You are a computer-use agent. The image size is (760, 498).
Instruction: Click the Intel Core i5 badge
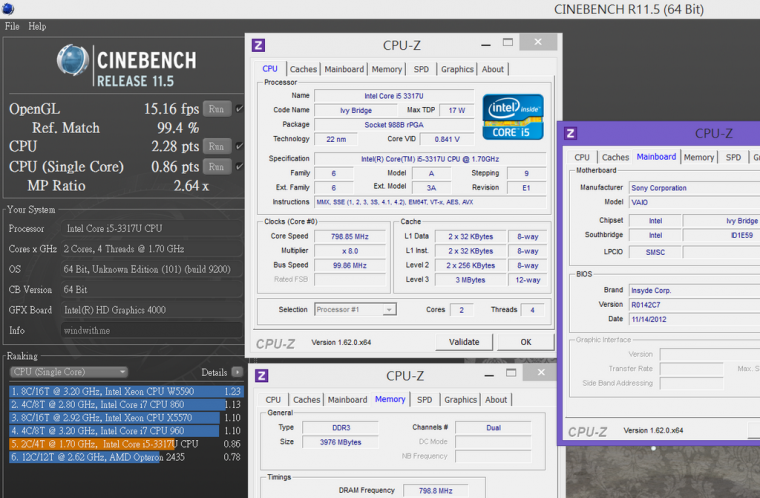(512, 116)
